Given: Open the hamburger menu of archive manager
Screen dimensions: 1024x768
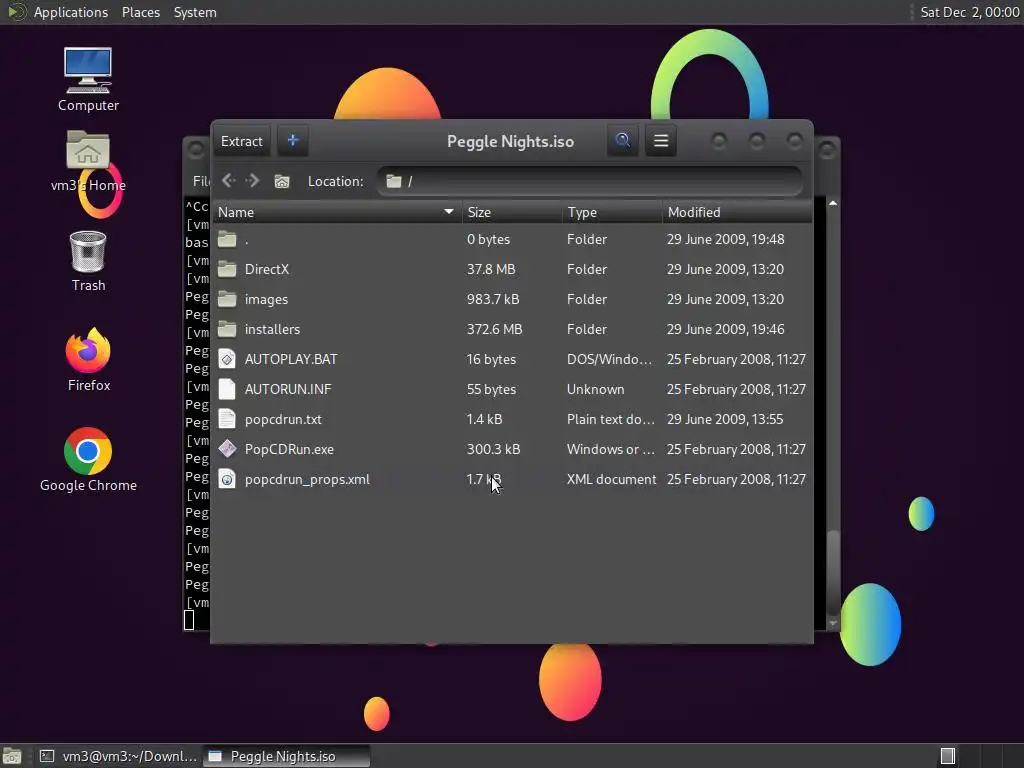Looking at the screenshot, I should click(x=661, y=141).
